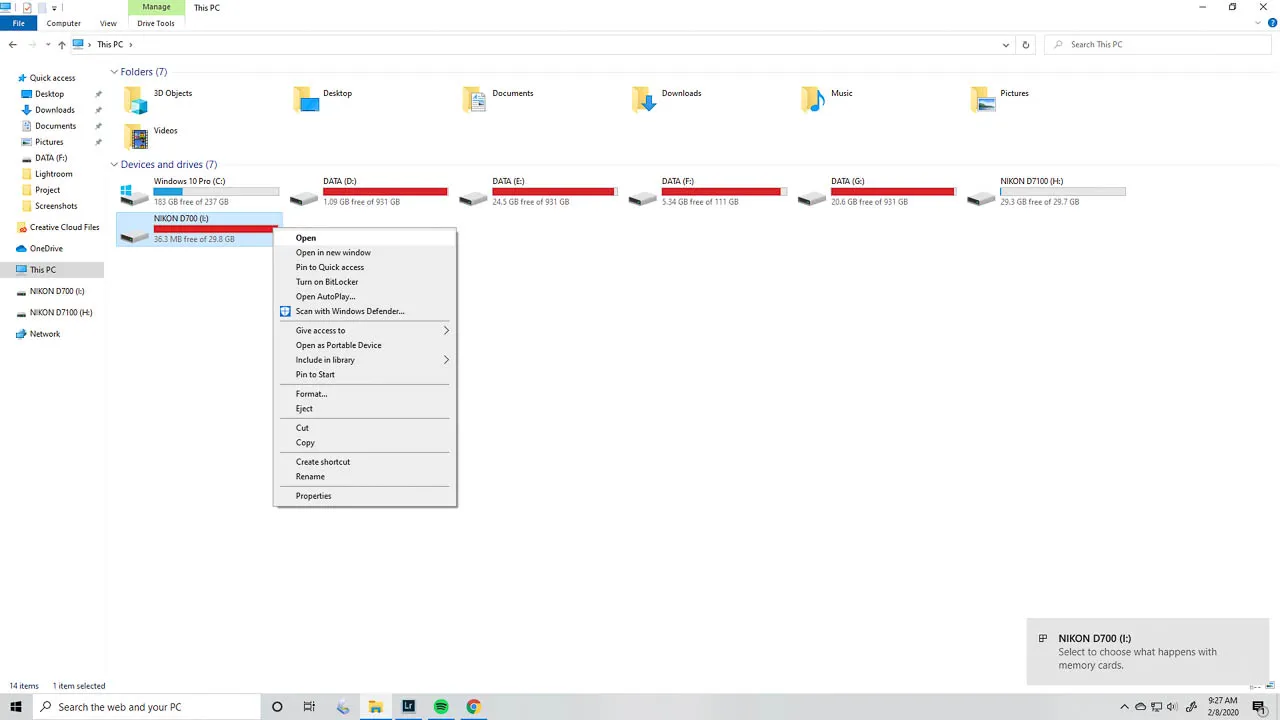1280x720 pixels.
Task: Open Spotify from the taskbar
Action: coord(440,707)
